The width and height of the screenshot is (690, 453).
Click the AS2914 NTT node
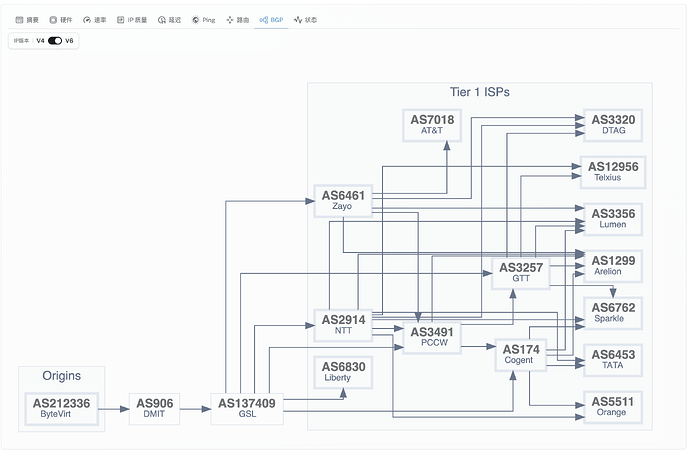click(343, 325)
